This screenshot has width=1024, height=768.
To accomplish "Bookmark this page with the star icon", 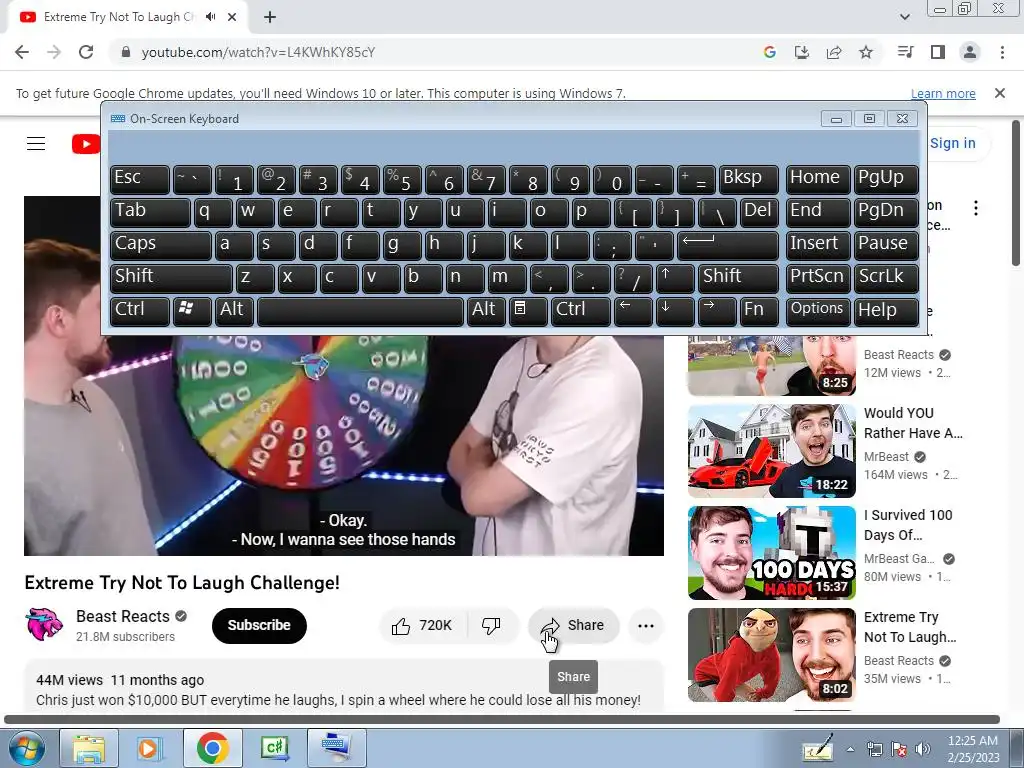I will click(x=866, y=52).
